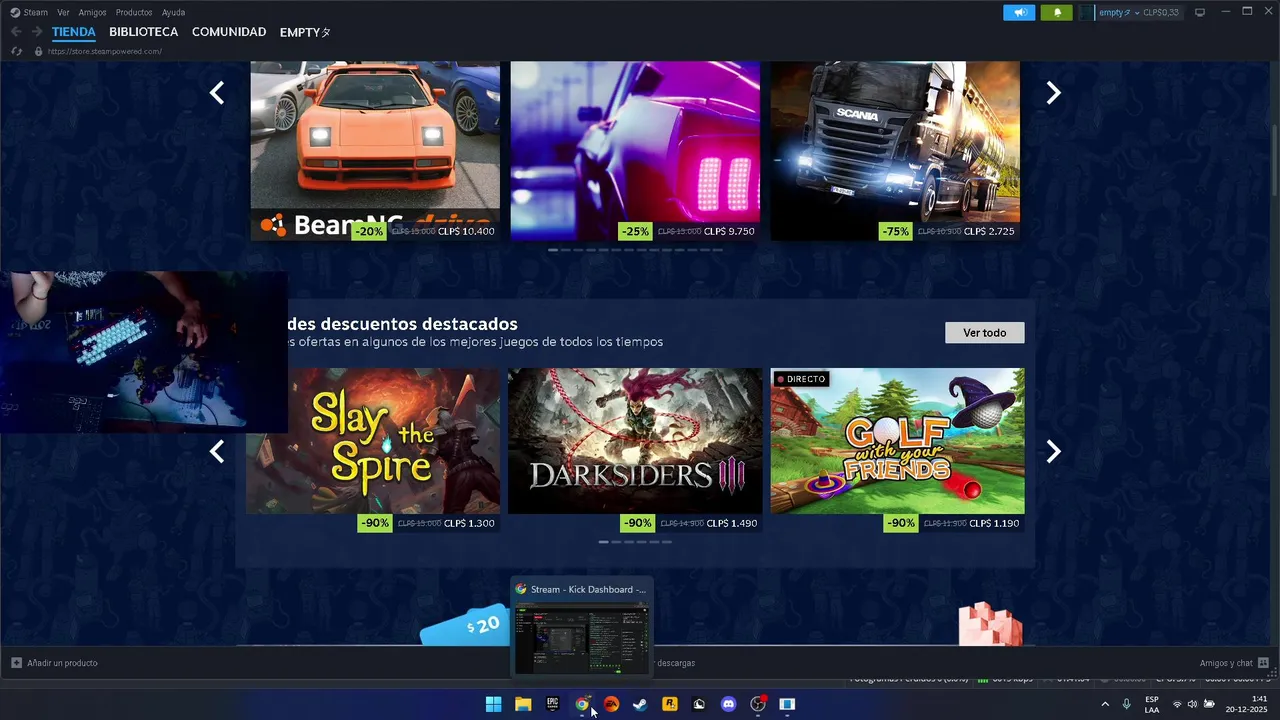Image resolution: width=1280 pixels, height=720 pixels.
Task: Switch to the COMUNIDAD tab
Action: 229,32
